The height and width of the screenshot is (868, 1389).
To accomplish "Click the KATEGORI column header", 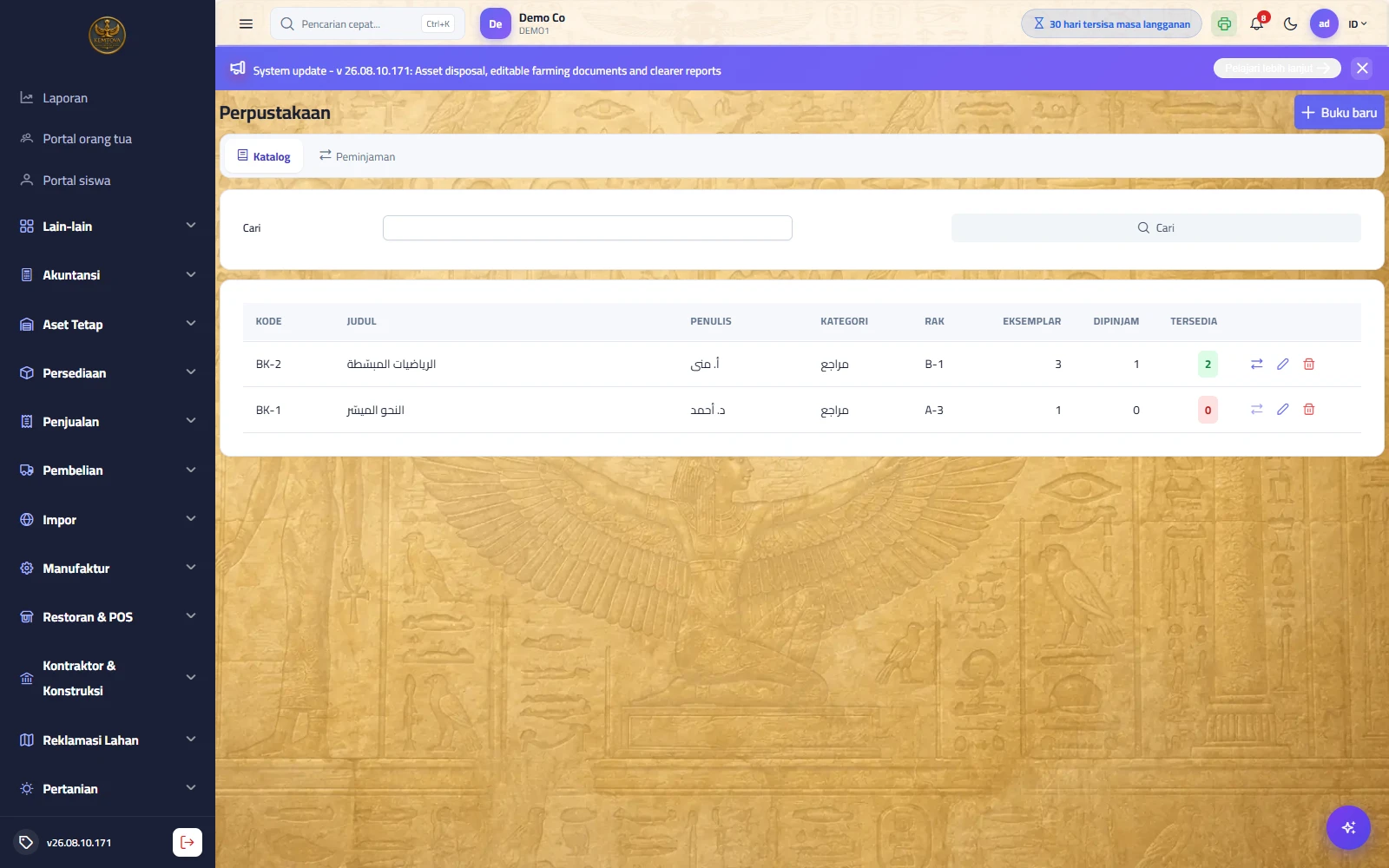I will coord(844,321).
